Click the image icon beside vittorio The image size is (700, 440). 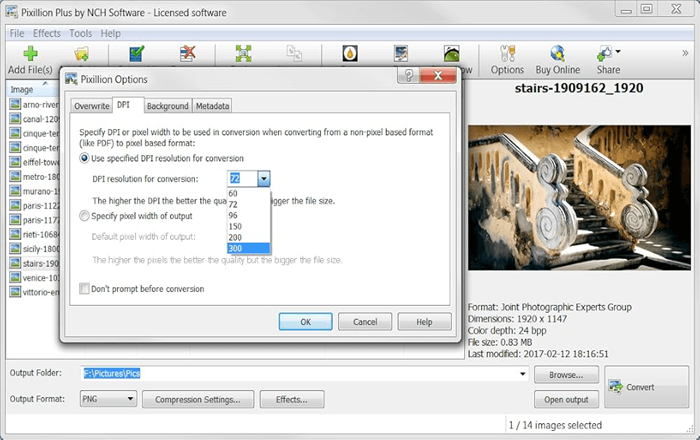pos(15,292)
